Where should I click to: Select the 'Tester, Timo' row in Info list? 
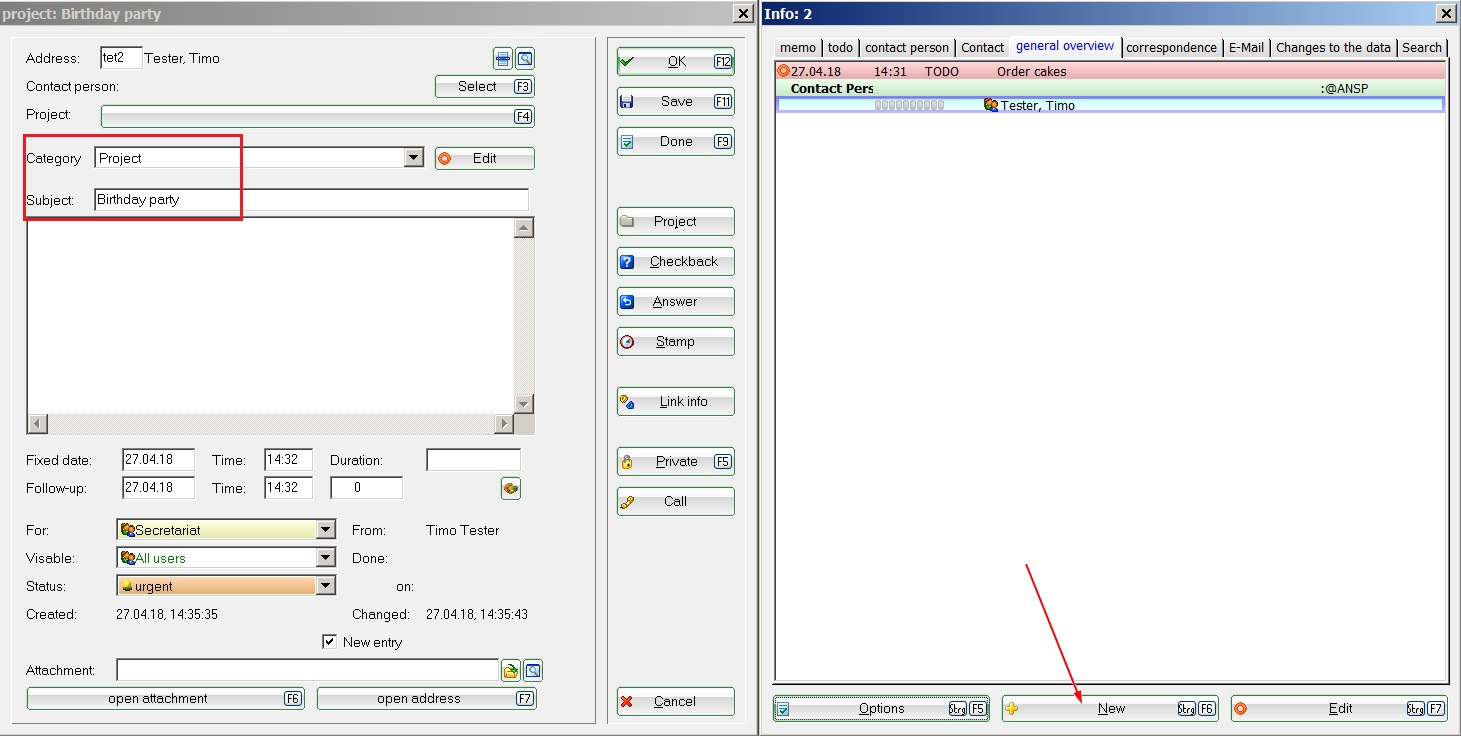coord(1110,105)
